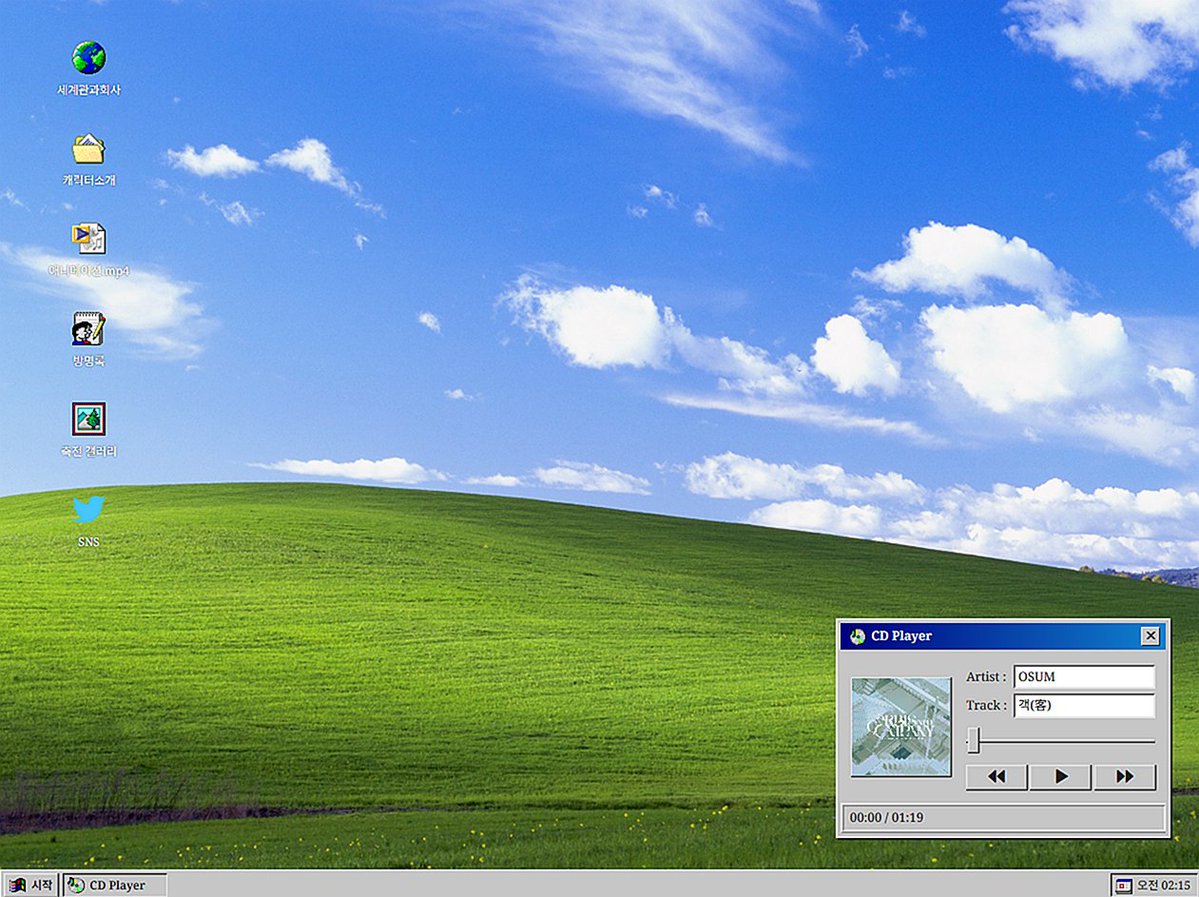This screenshot has height=897, width=1199.
Task: Play the track in CD Player
Action: 1061,777
